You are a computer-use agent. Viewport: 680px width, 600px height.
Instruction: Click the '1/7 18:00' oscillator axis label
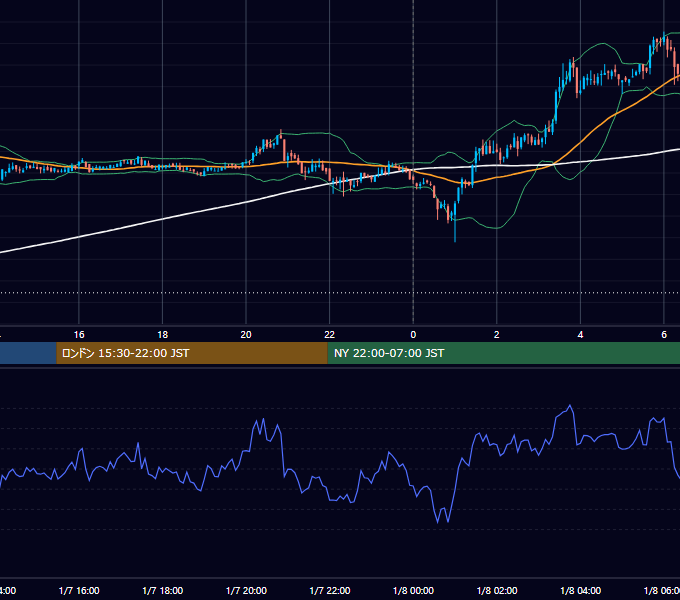(x=163, y=591)
